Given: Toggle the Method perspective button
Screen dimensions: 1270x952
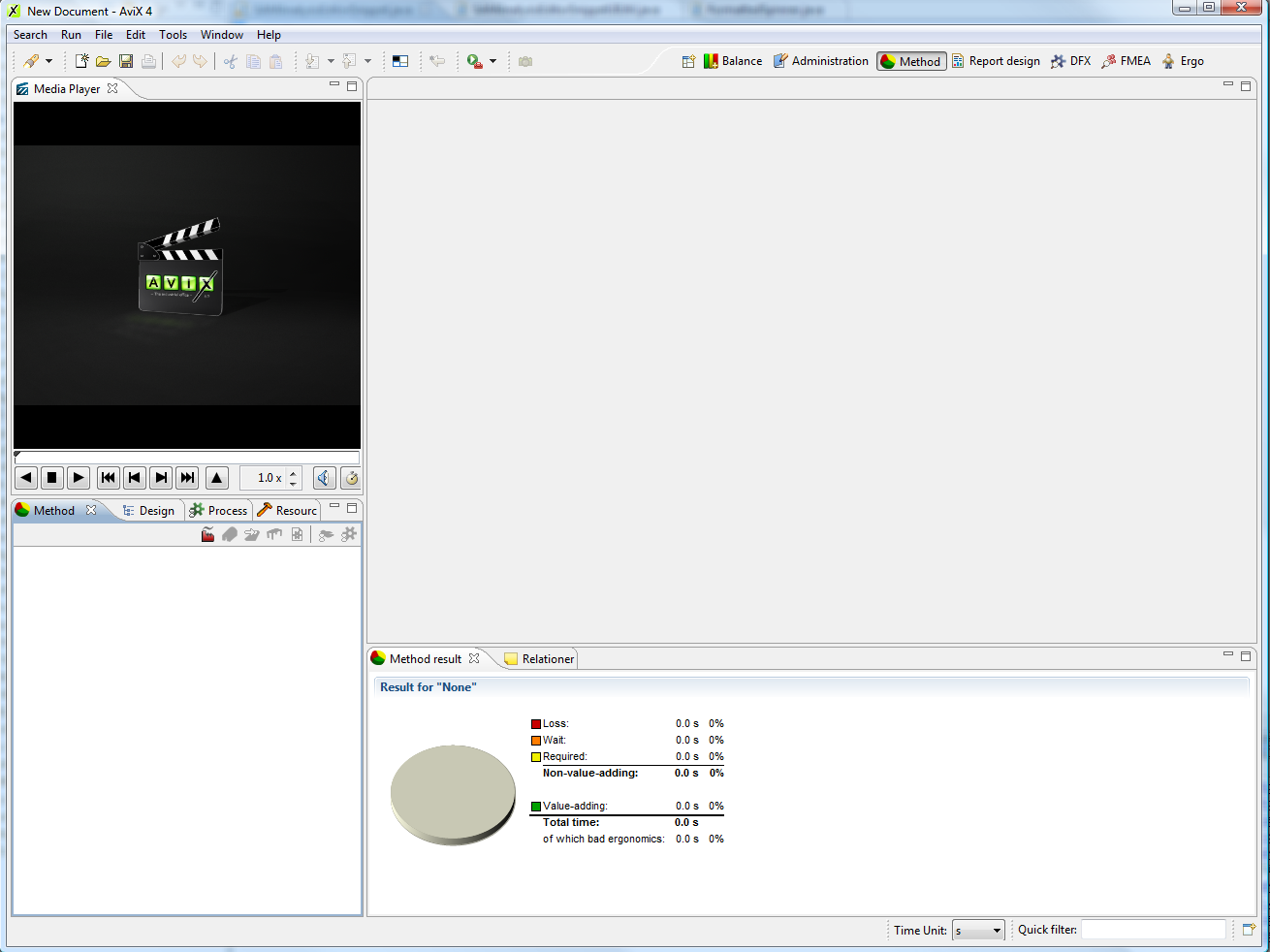Looking at the screenshot, I should (x=910, y=61).
